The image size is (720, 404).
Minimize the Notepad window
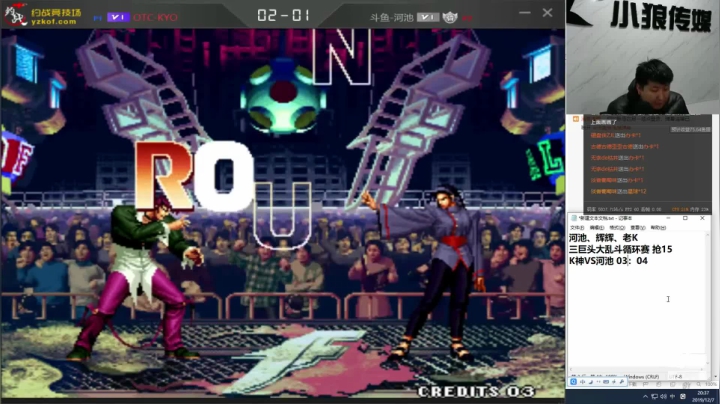coord(668,218)
